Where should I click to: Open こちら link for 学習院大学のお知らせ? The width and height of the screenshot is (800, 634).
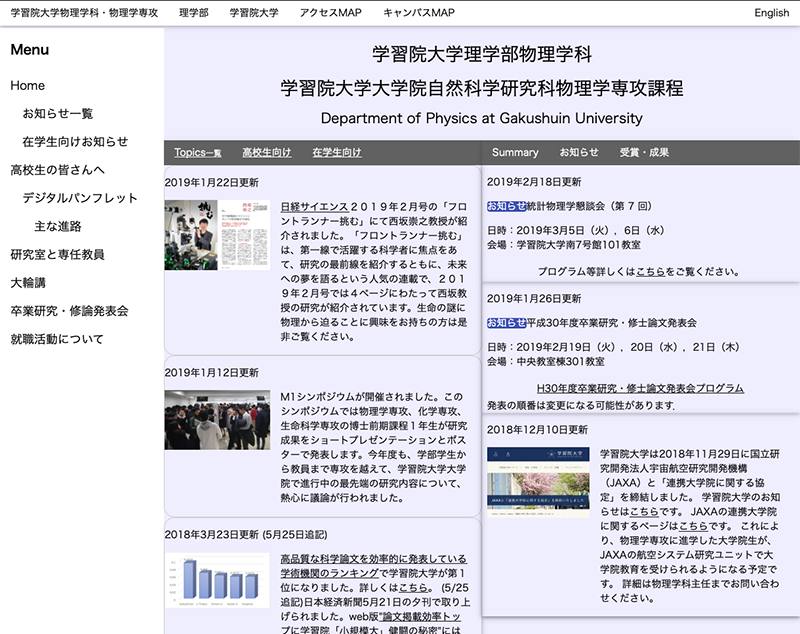coord(644,511)
